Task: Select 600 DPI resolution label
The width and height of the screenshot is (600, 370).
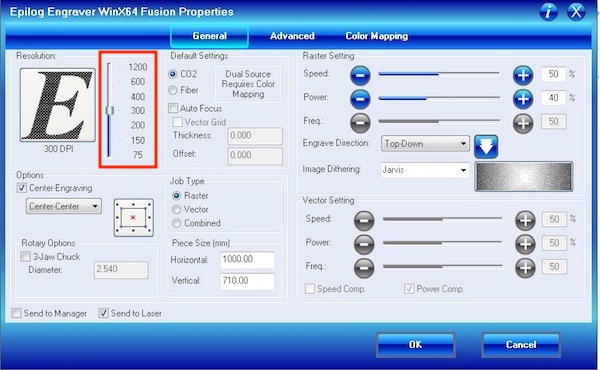Action: [x=138, y=82]
